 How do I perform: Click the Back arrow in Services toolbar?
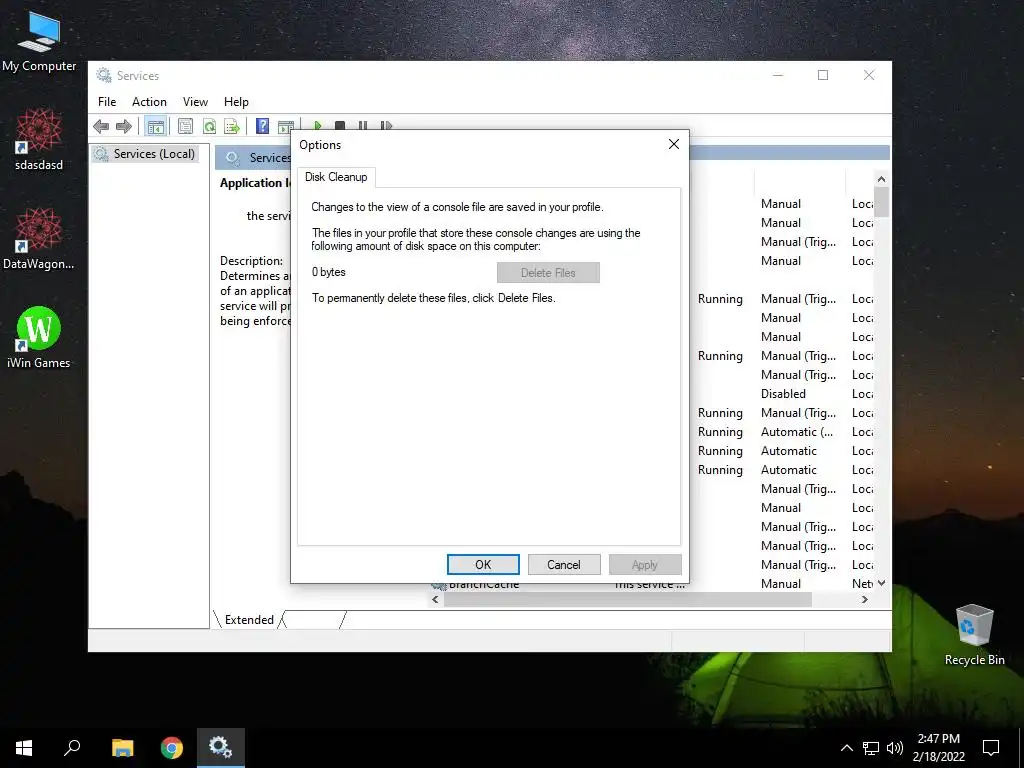coord(101,126)
